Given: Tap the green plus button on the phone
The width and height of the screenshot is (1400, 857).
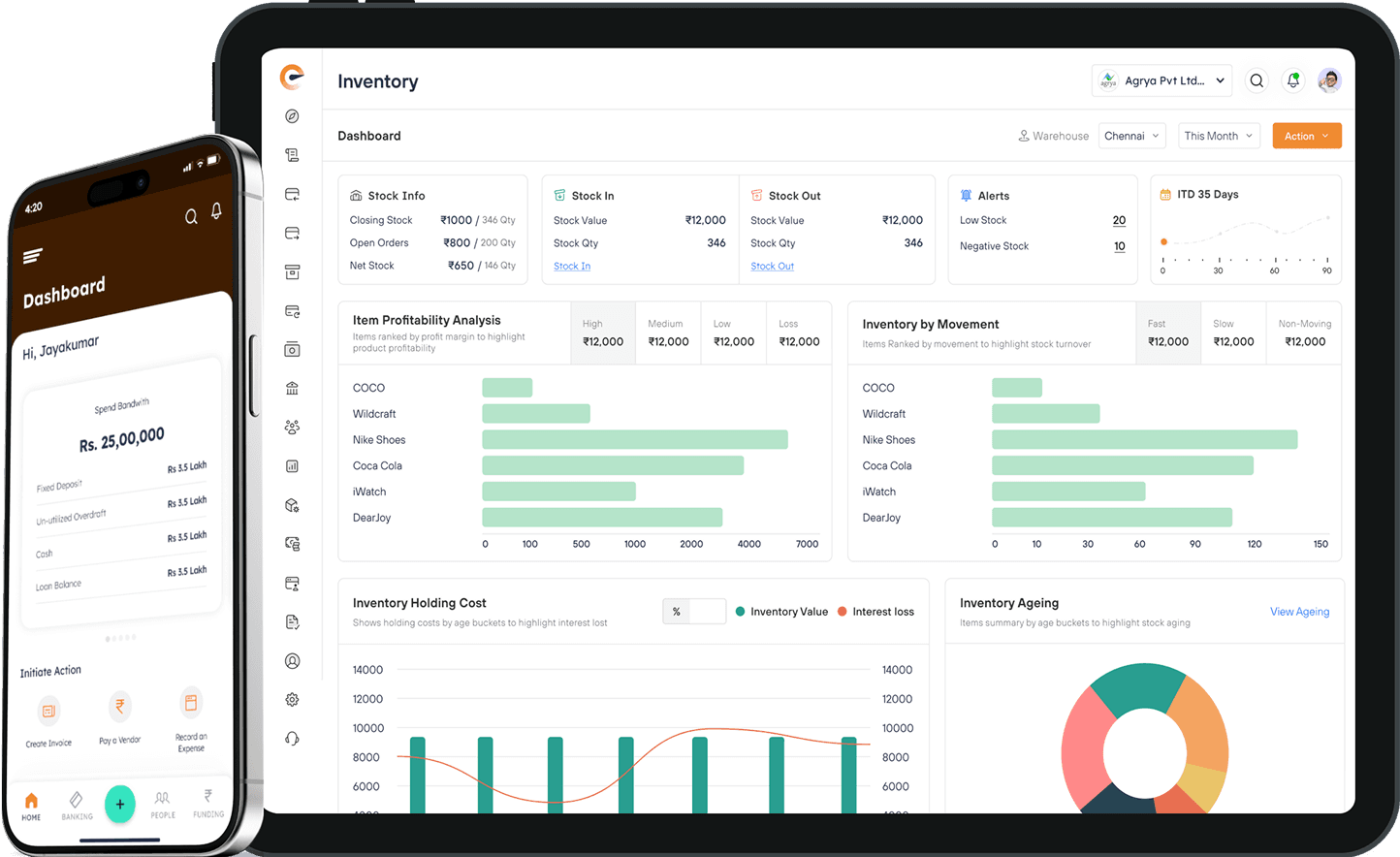Looking at the screenshot, I should point(119,804).
